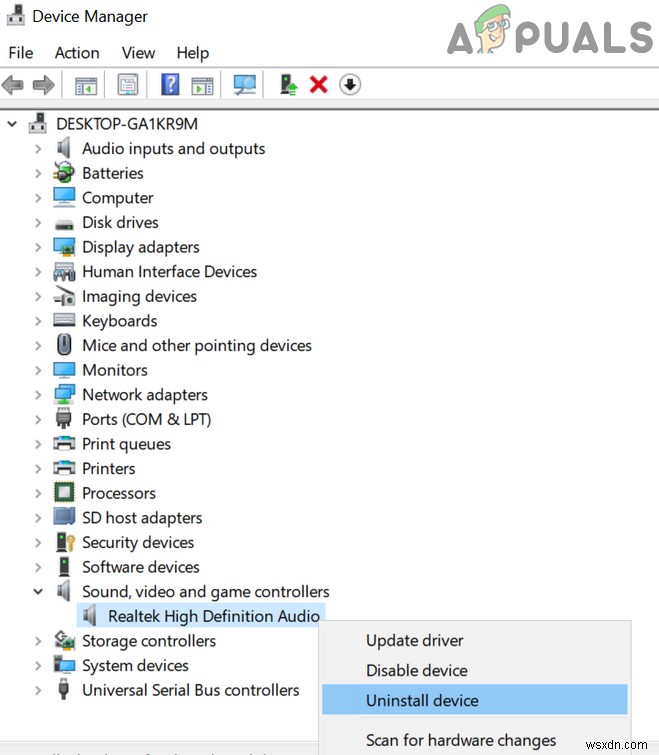Open the Help menu
659x755 pixels.
pos(193,52)
